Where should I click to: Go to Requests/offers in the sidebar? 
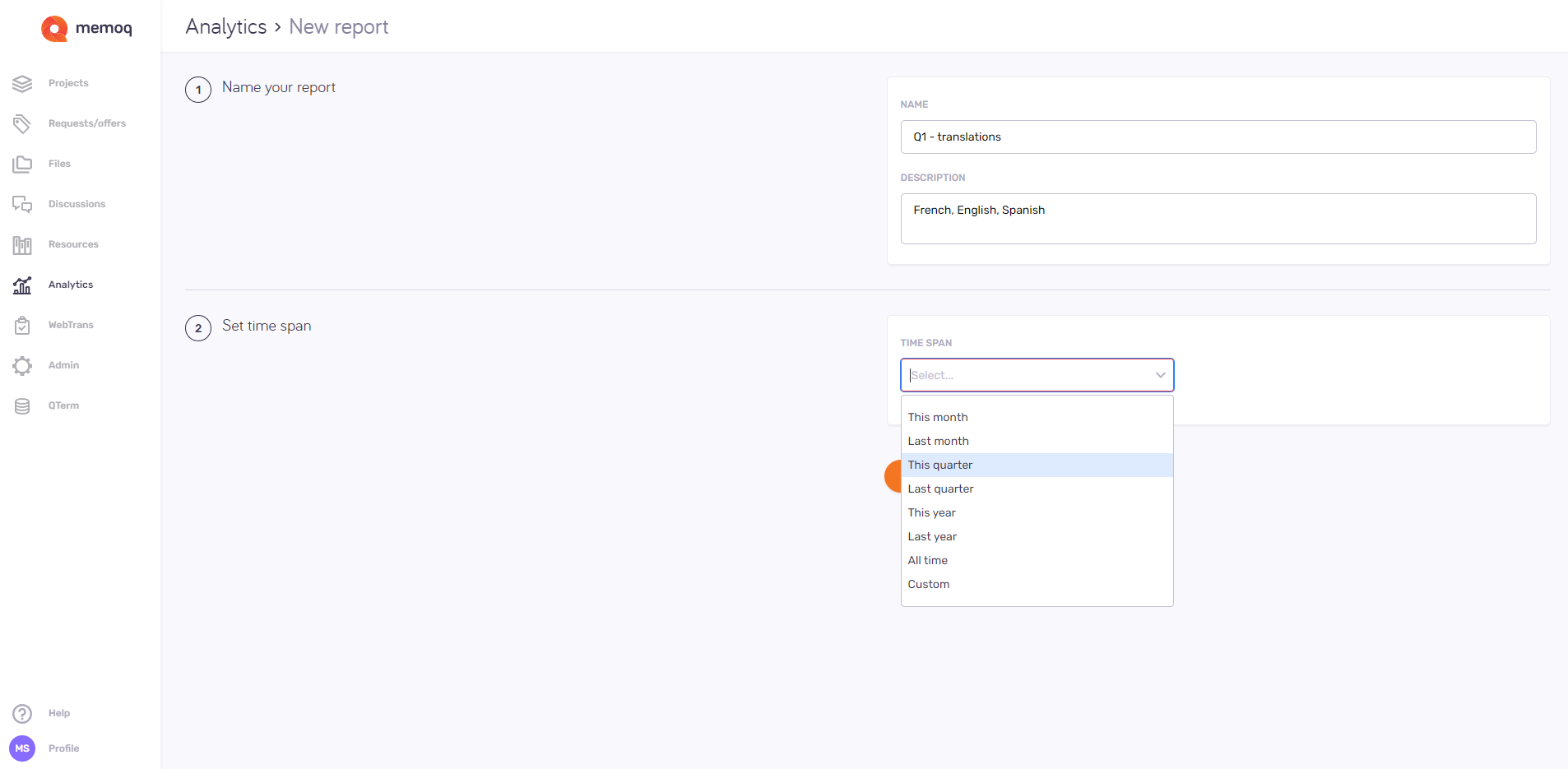click(x=87, y=123)
